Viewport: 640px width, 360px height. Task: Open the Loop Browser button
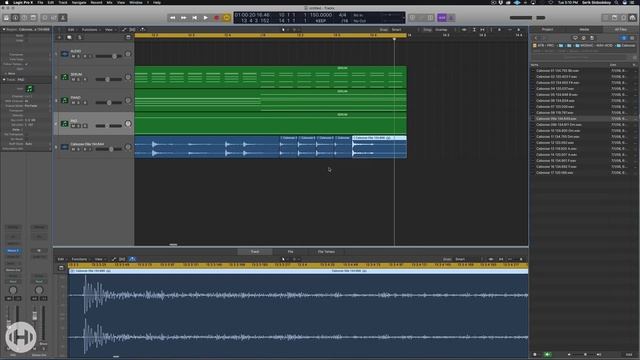[624, 18]
